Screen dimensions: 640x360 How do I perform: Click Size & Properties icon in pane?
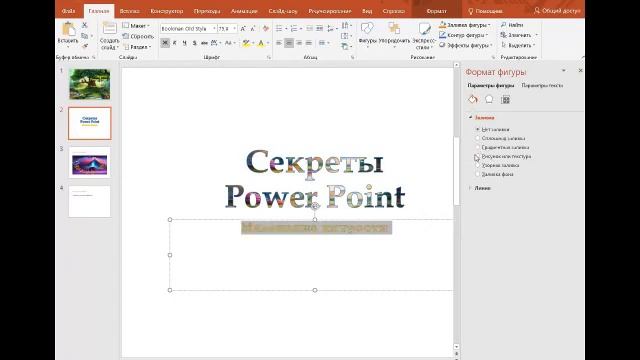[x=505, y=99]
